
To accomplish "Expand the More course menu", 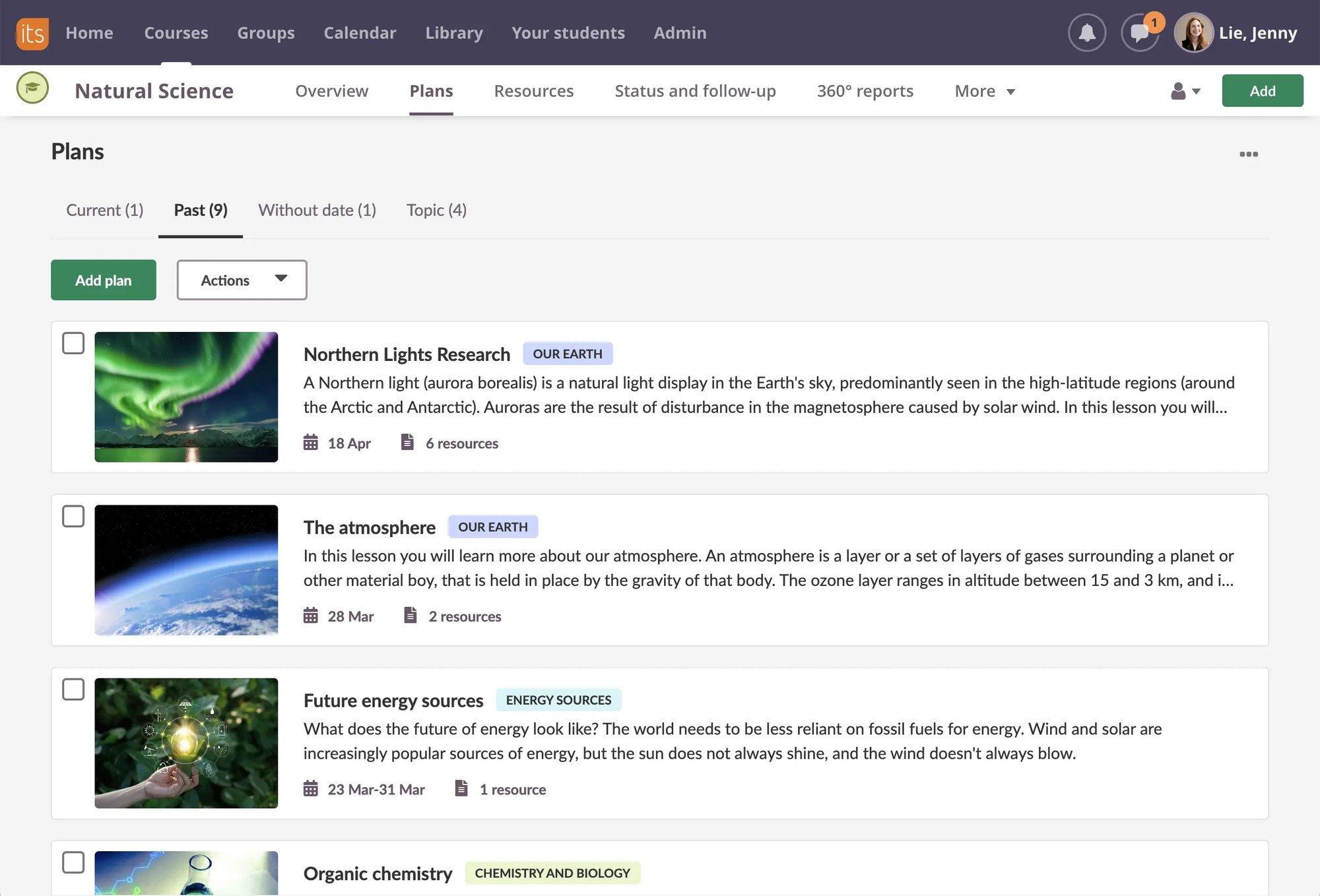I will 984,91.
